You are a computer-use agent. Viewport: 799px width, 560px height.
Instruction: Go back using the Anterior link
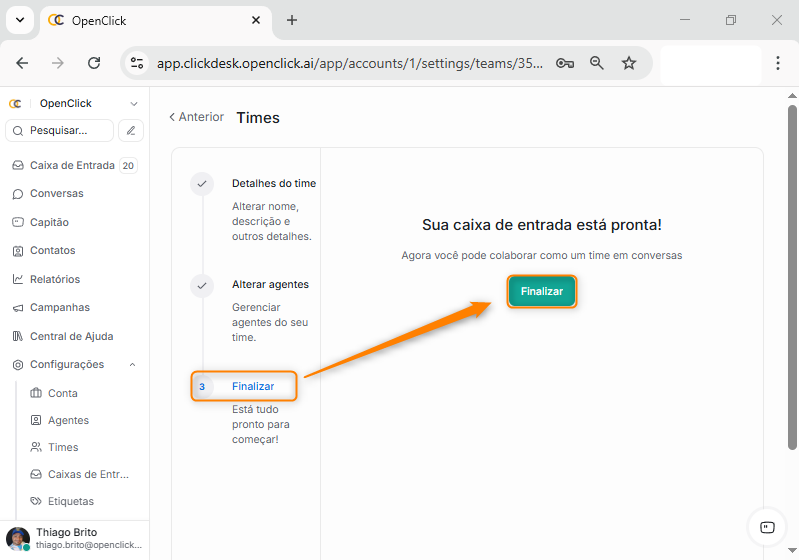[x=196, y=117]
